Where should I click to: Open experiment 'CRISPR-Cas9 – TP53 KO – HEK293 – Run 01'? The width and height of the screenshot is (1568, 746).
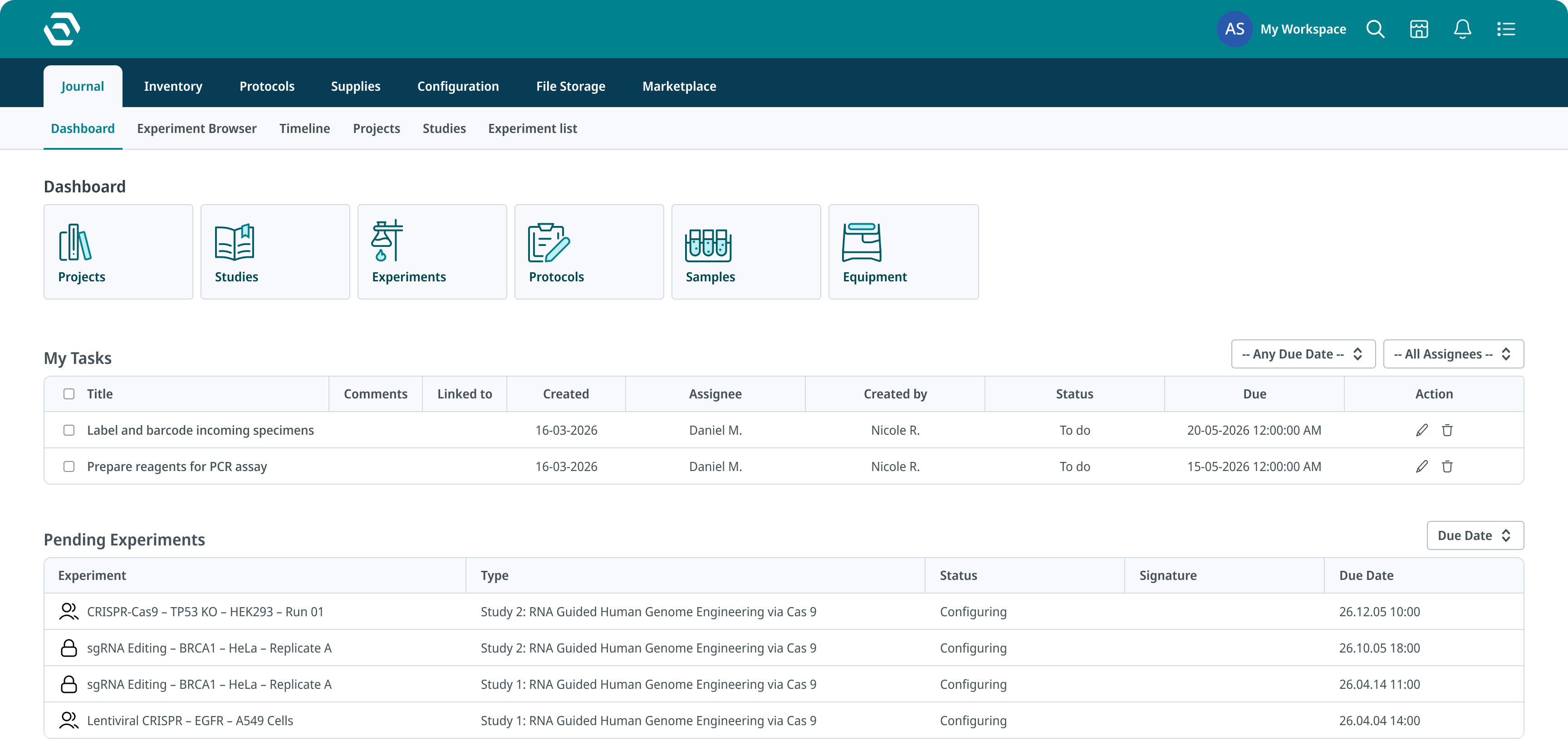coord(205,611)
